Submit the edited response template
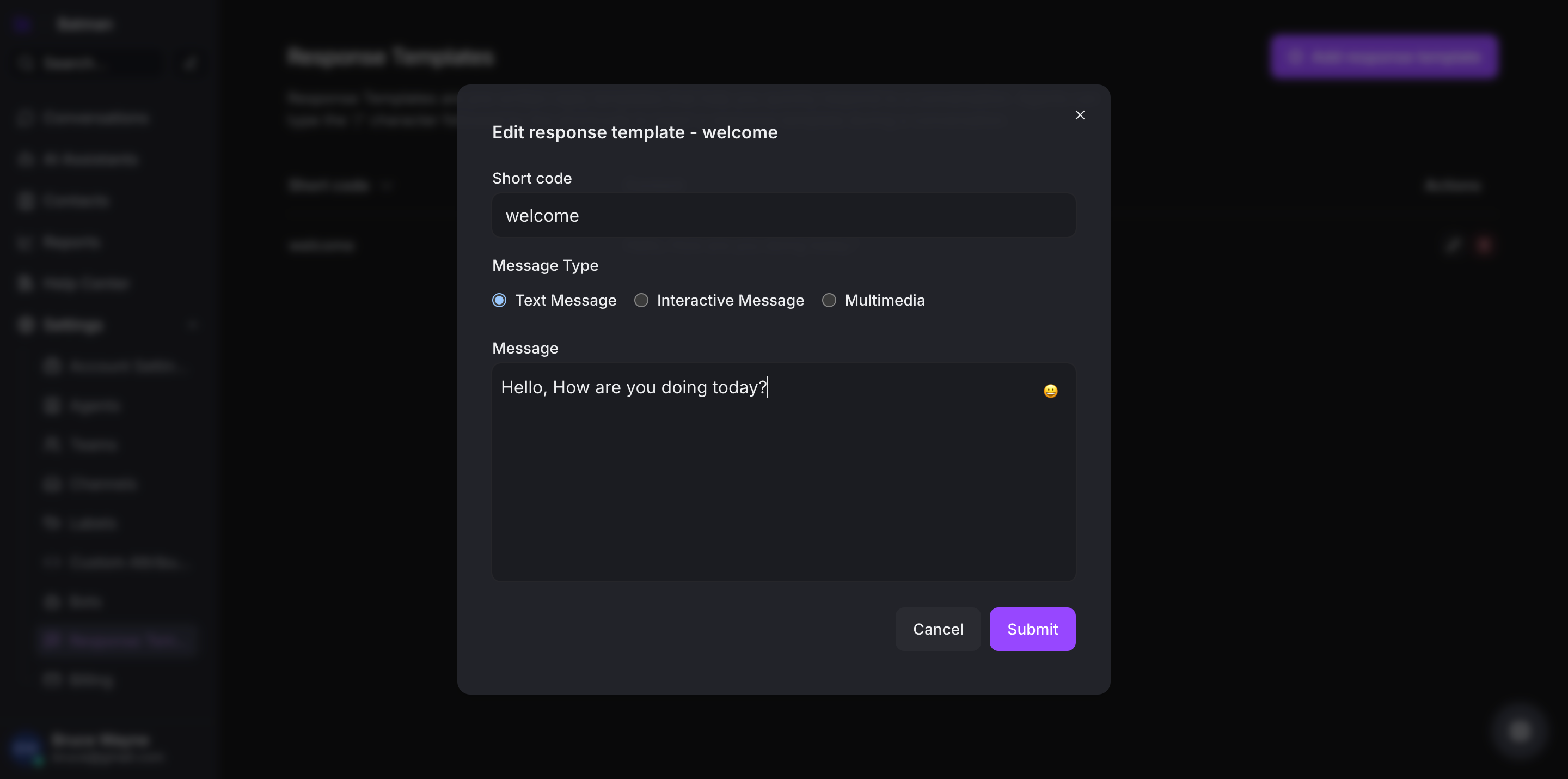 pyautogui.click(x=1032, y=629)
